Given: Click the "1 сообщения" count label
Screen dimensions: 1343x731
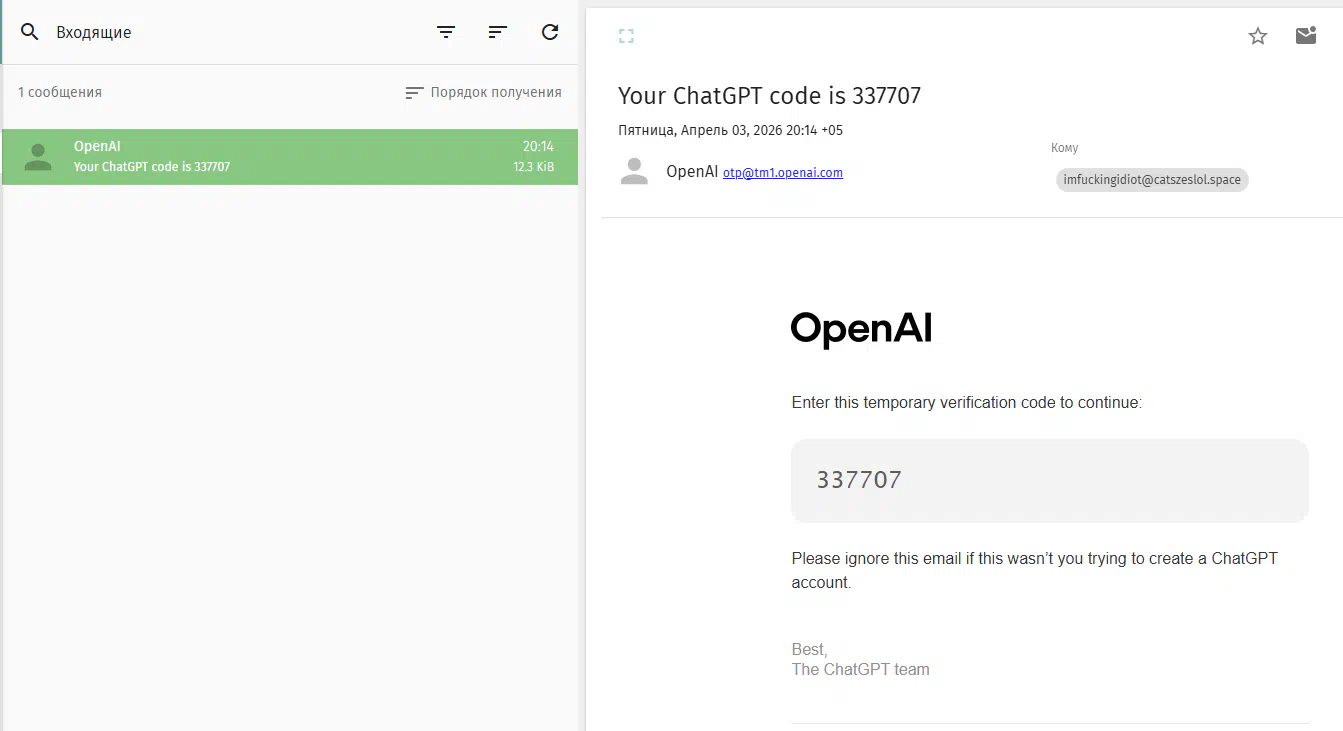Looking at the screenshot, I should click(x=60, y=92).
